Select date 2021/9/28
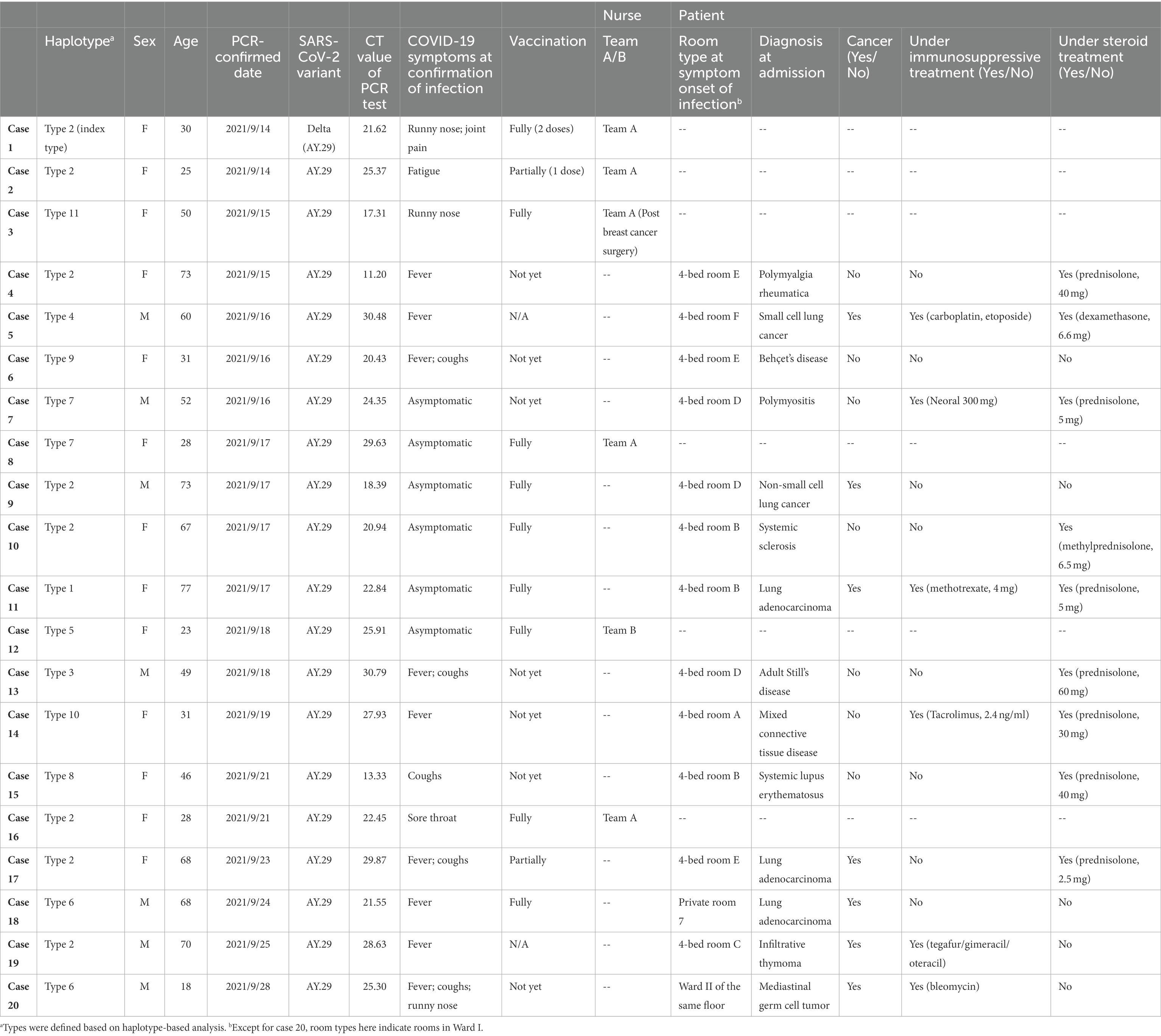 click(248, 986)
